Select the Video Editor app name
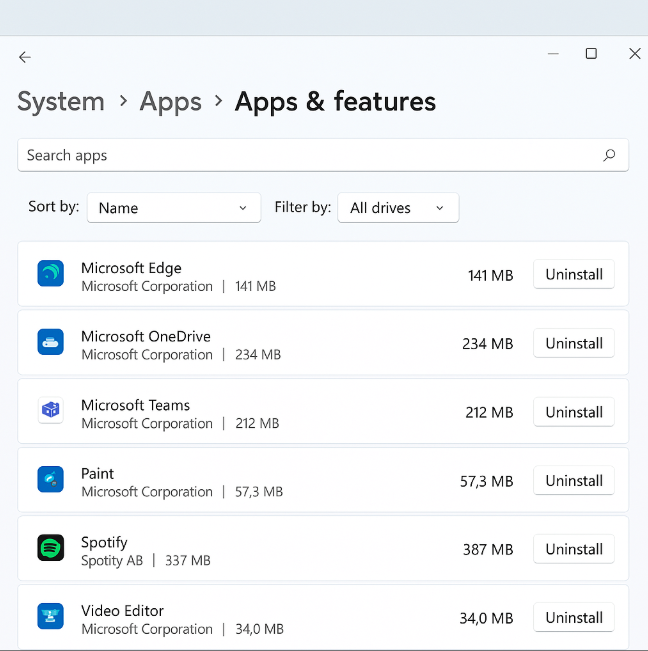 tap(122, 611)
